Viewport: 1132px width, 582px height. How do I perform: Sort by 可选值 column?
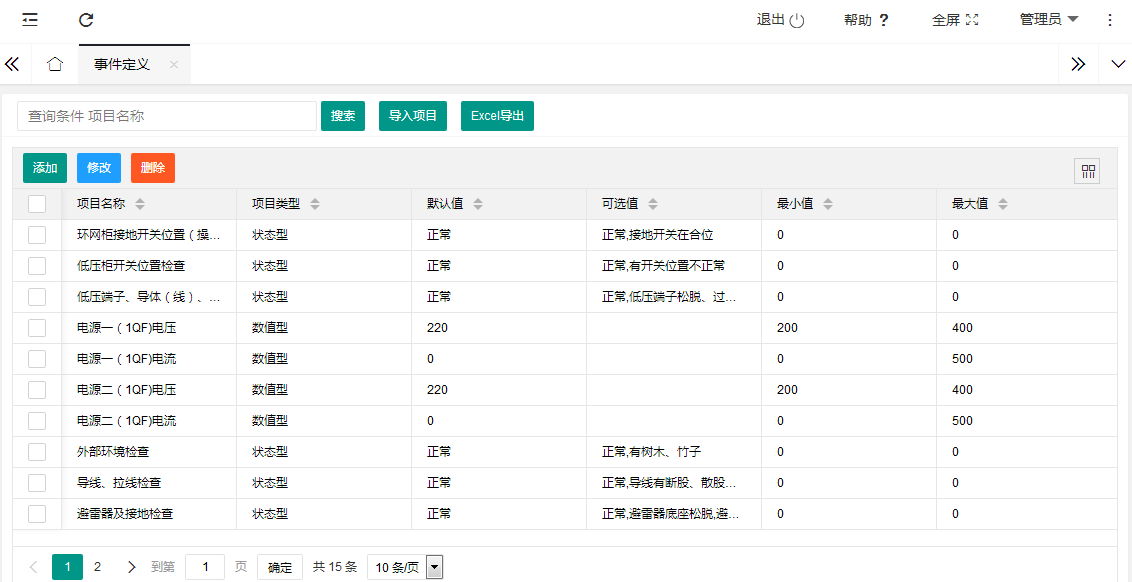(653, 204)
